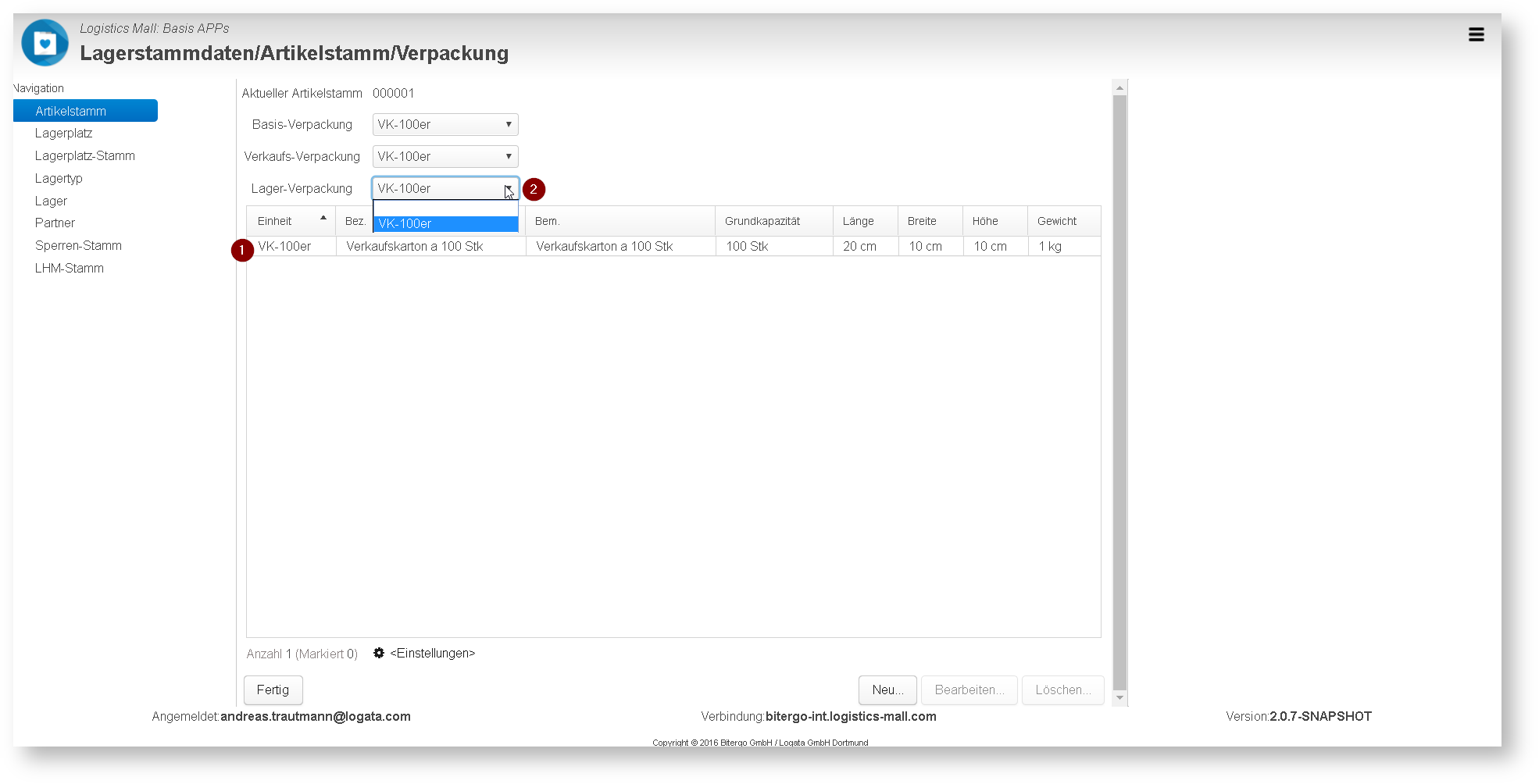This screenshot has height=784, width=1539.
Task: Sort by the Gewicht column header
Action: tap(1064, 222)
